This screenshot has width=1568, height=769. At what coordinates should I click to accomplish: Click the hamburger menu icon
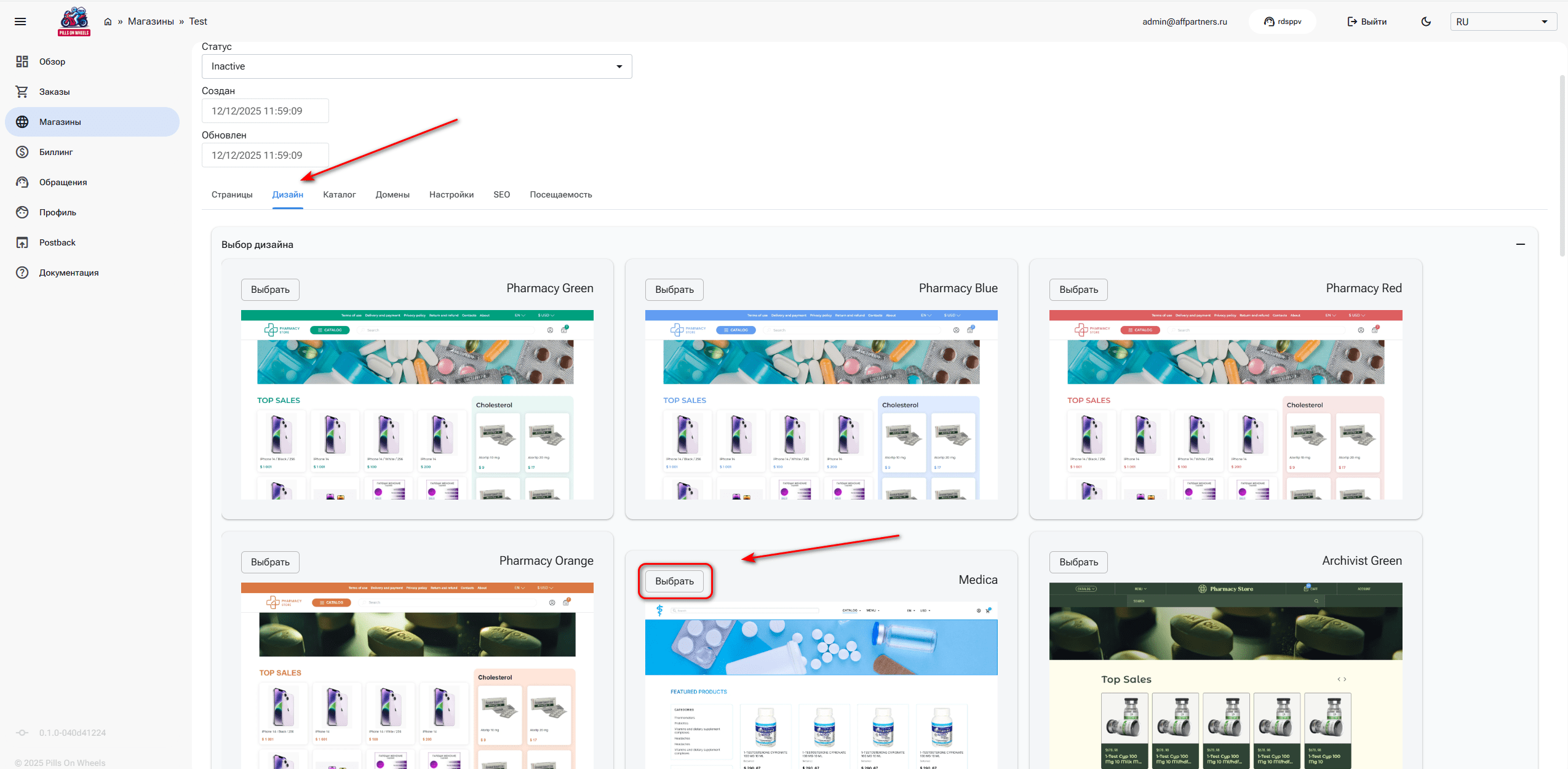(20, 22)
